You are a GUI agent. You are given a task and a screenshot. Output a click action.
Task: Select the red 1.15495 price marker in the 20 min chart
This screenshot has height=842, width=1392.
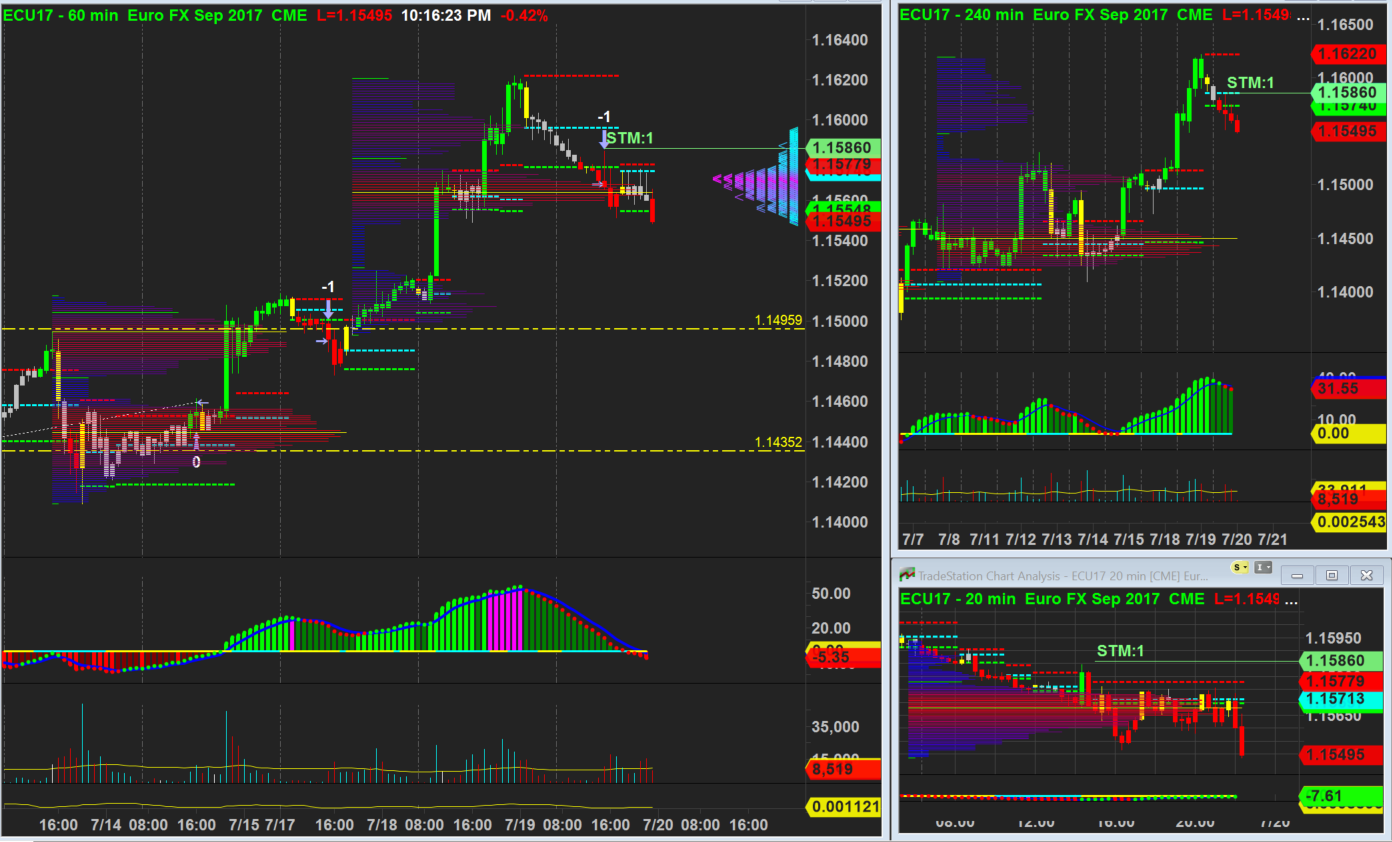tap(1340, 755)
